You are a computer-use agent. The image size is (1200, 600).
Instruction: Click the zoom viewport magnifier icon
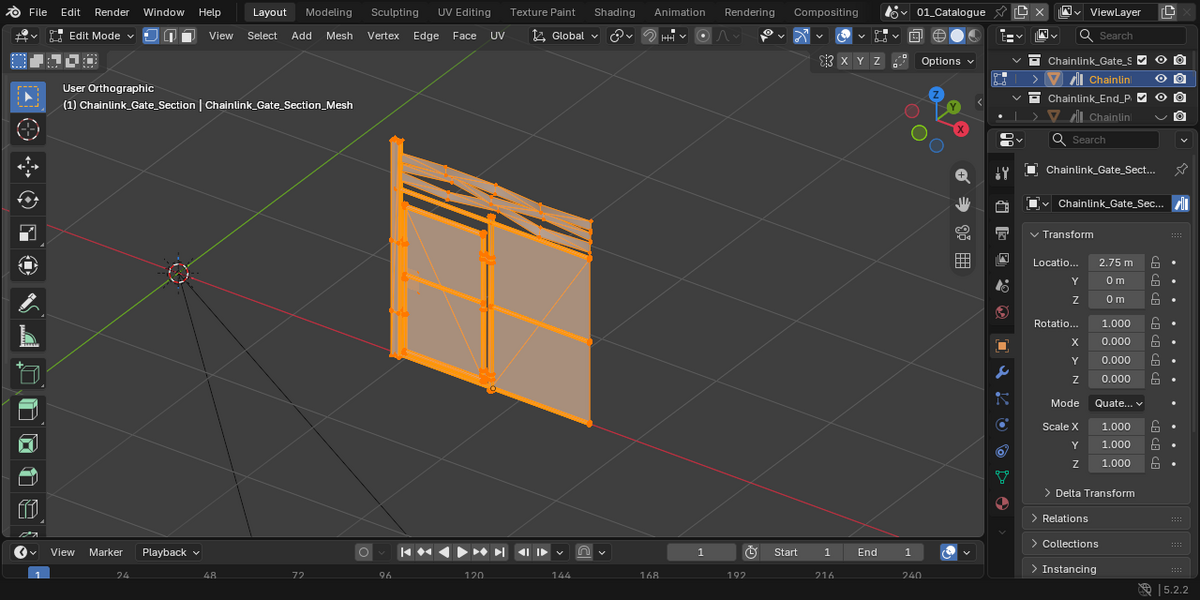[x=963, y=176]
